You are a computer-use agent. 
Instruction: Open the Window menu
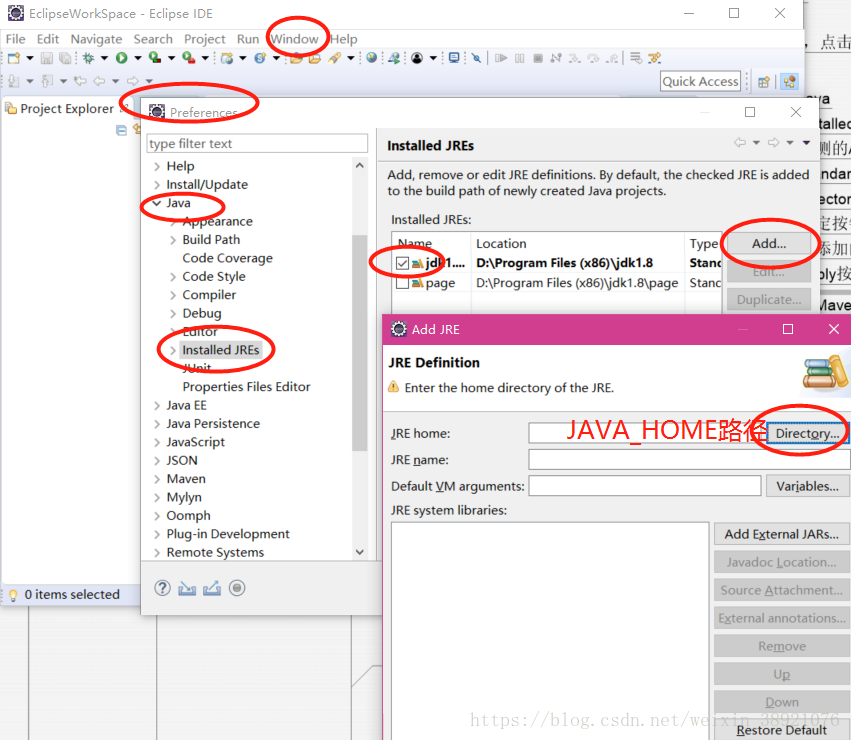click(295, 39)
